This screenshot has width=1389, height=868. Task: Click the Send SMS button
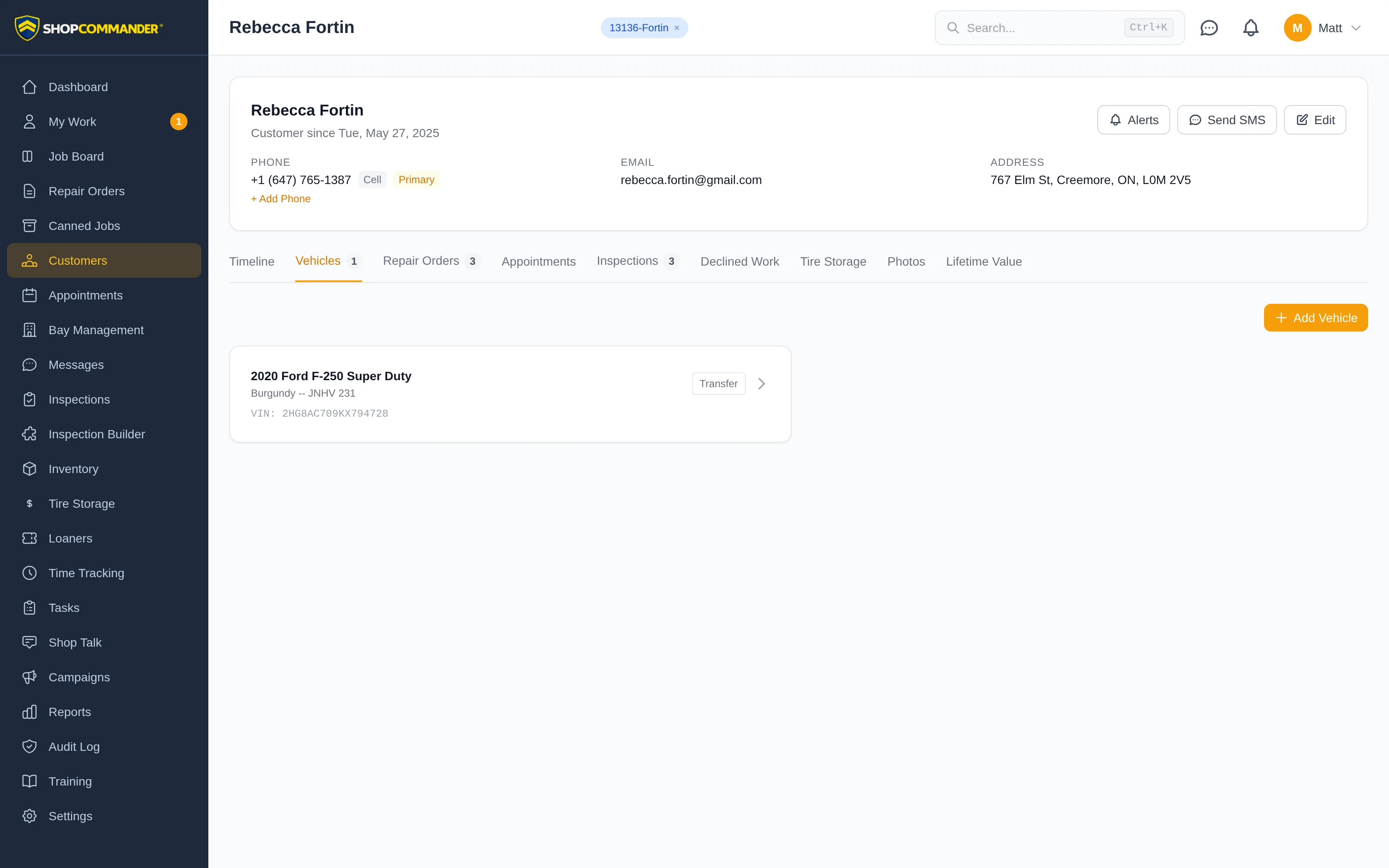[x=1227, y=120]
